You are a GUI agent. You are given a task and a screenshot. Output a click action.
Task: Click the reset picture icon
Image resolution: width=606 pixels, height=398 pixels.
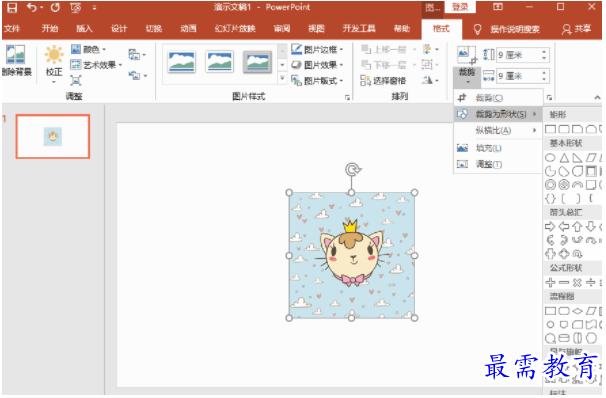(137, 75)
